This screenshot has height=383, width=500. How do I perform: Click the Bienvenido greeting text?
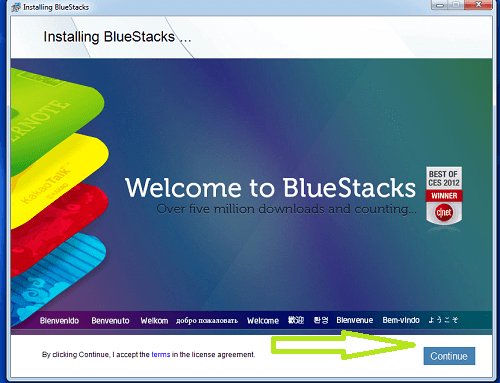click(59, 321)
